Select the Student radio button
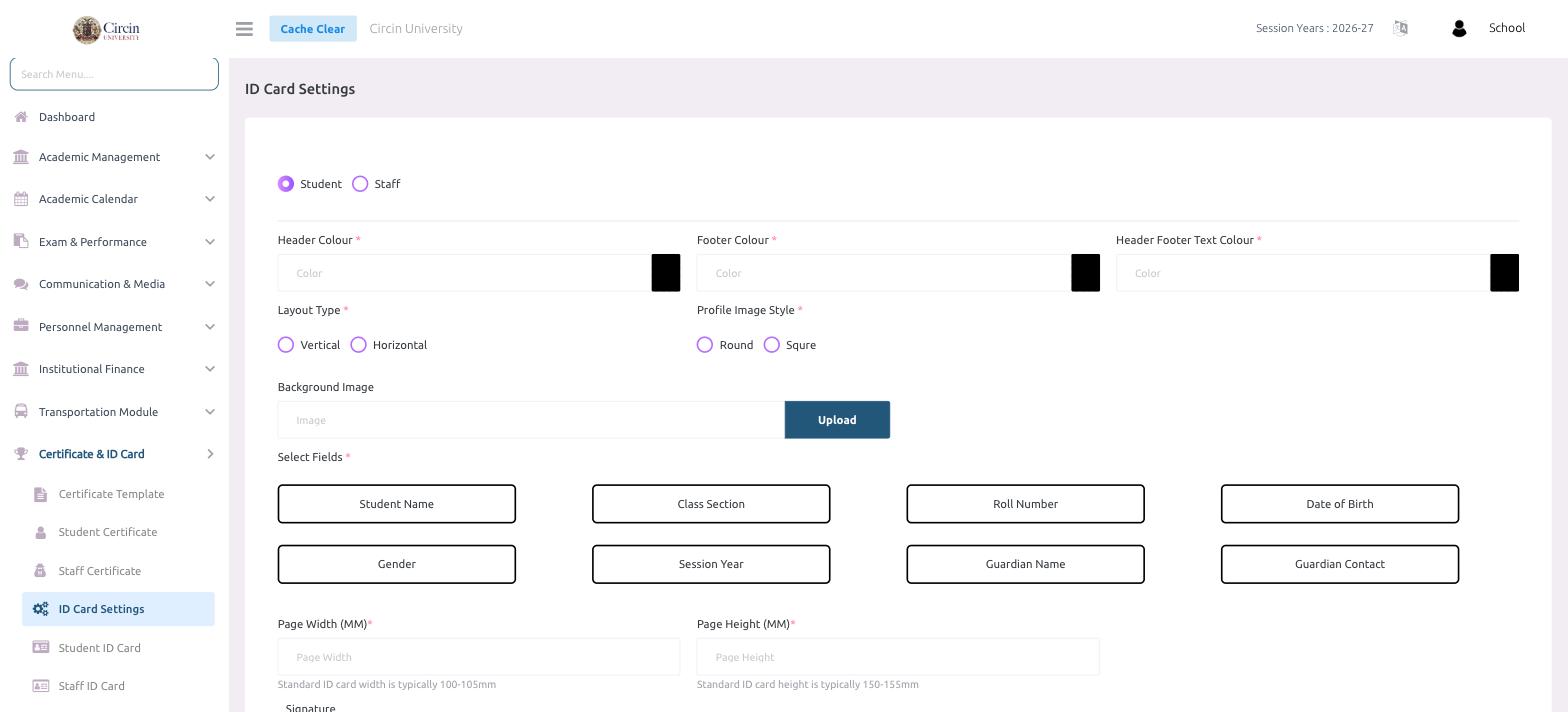 pyautogui.click(x=286, y=184)
